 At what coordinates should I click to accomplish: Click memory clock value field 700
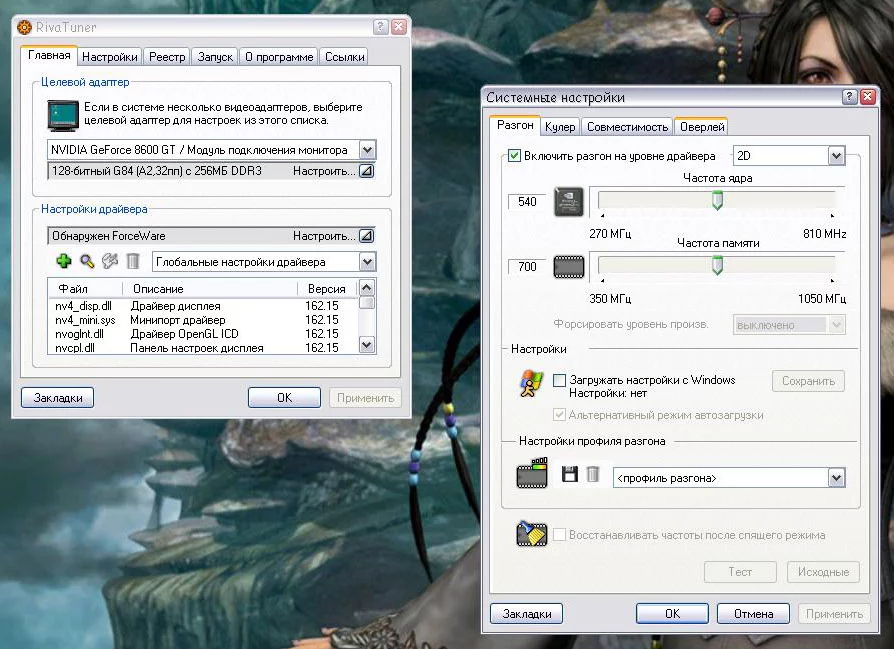pyautogui.click(x=527, y=267)
